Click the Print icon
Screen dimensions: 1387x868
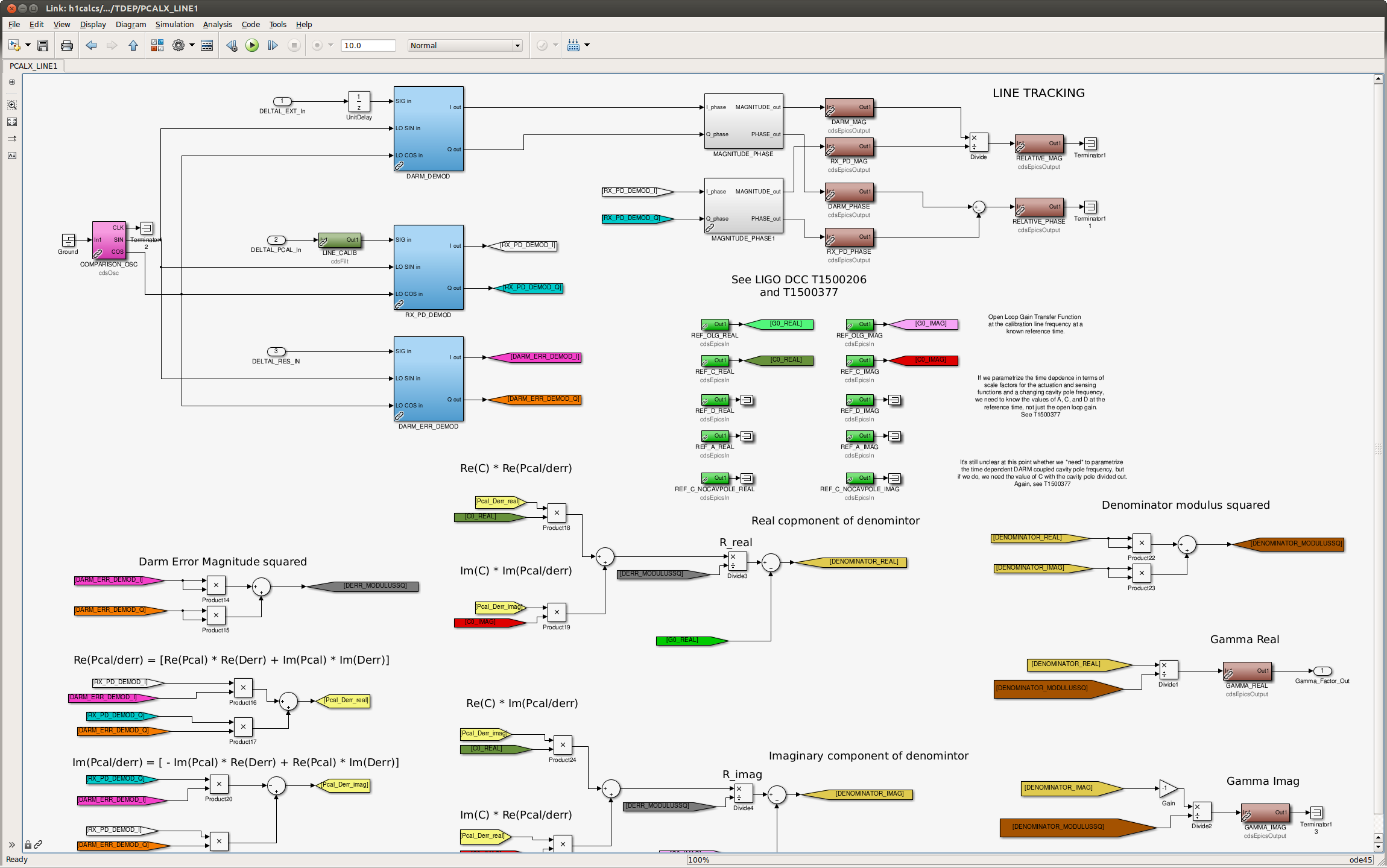coord(66,45)
